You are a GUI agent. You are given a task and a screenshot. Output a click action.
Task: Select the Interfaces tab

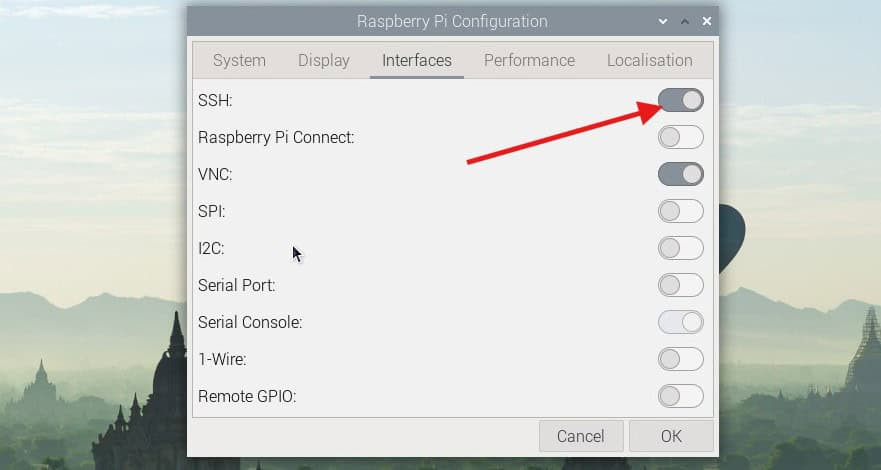[417, 60]
